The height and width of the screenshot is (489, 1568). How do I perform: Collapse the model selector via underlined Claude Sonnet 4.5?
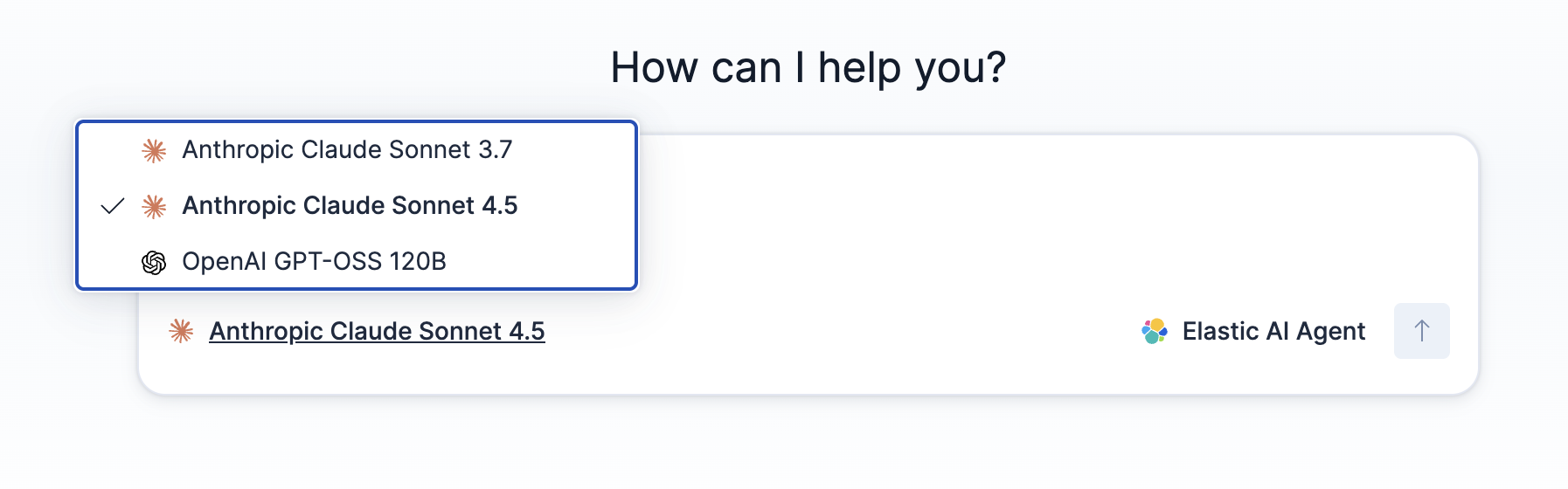[377, 331]
